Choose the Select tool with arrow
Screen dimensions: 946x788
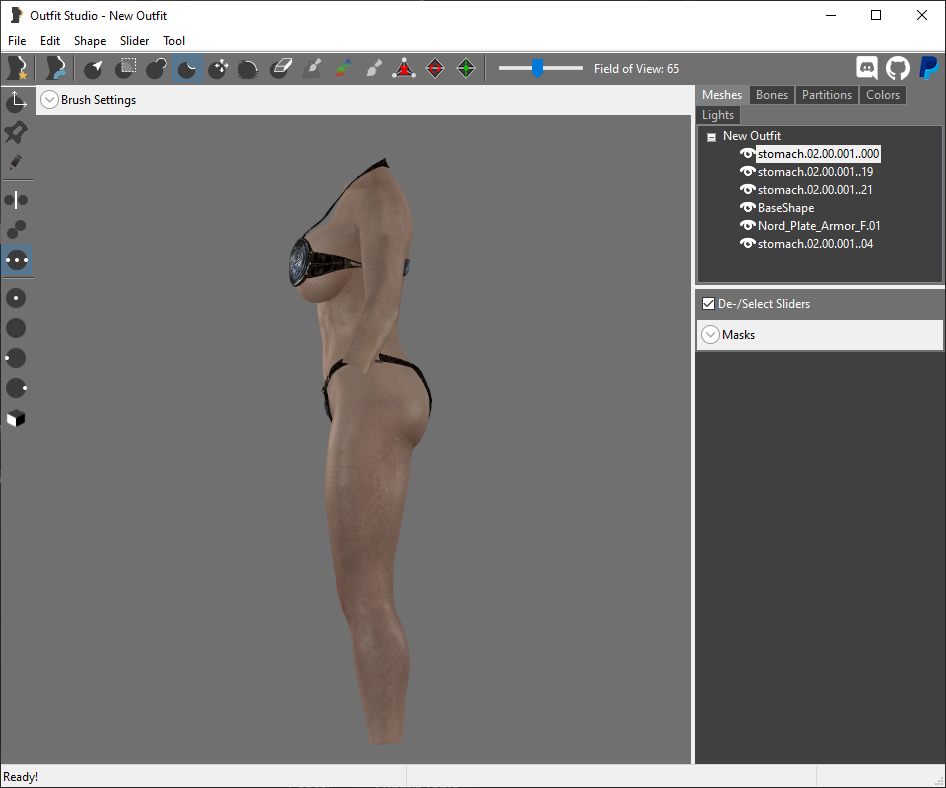click(x=93, y=69)
